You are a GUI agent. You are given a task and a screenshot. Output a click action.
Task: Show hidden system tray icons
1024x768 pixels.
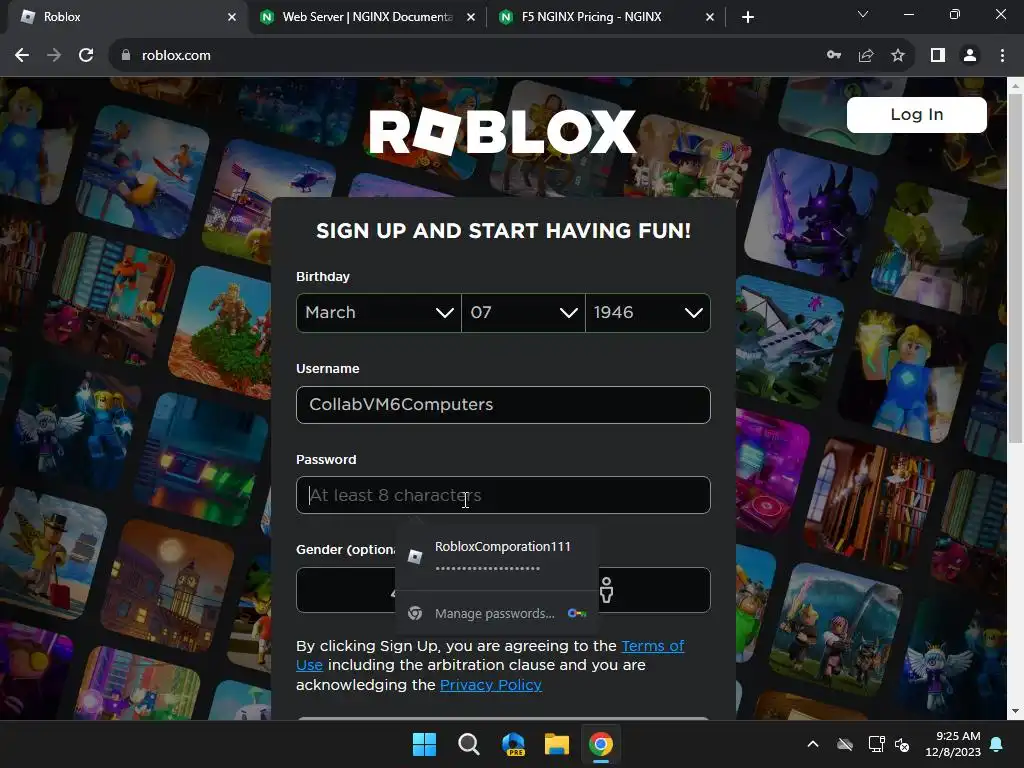click(x=813, y=744)
